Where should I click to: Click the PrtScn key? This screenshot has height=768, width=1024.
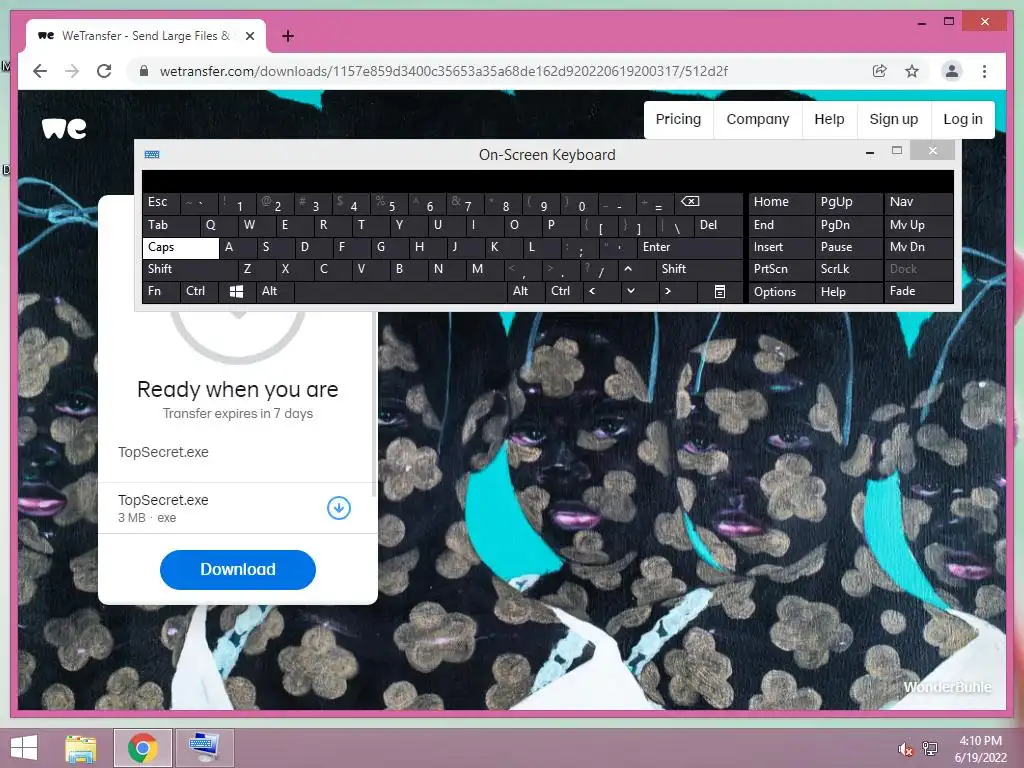780,269
